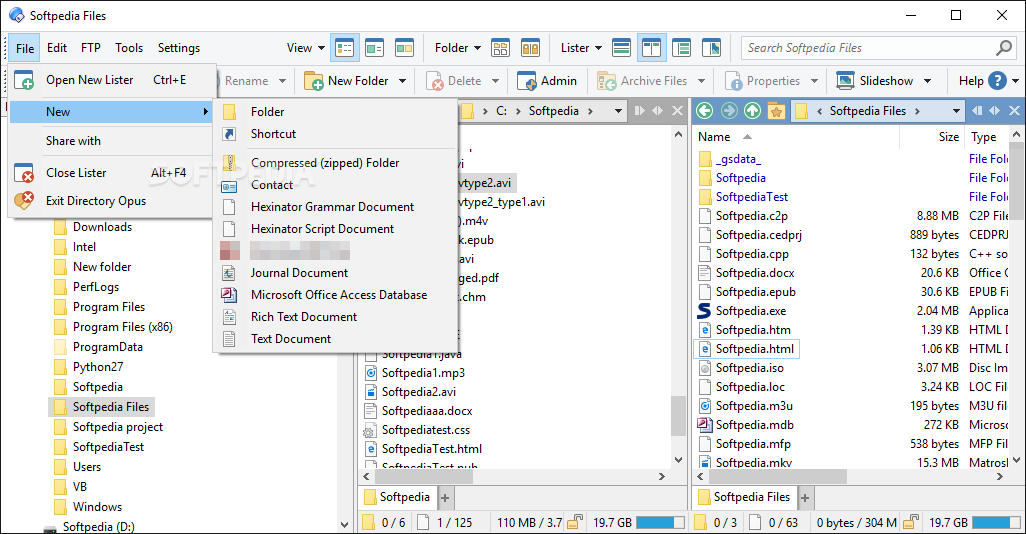Screen dimensions: 1026x534
Task: Click the left pane lock icon
Action: tap(575, 522)
